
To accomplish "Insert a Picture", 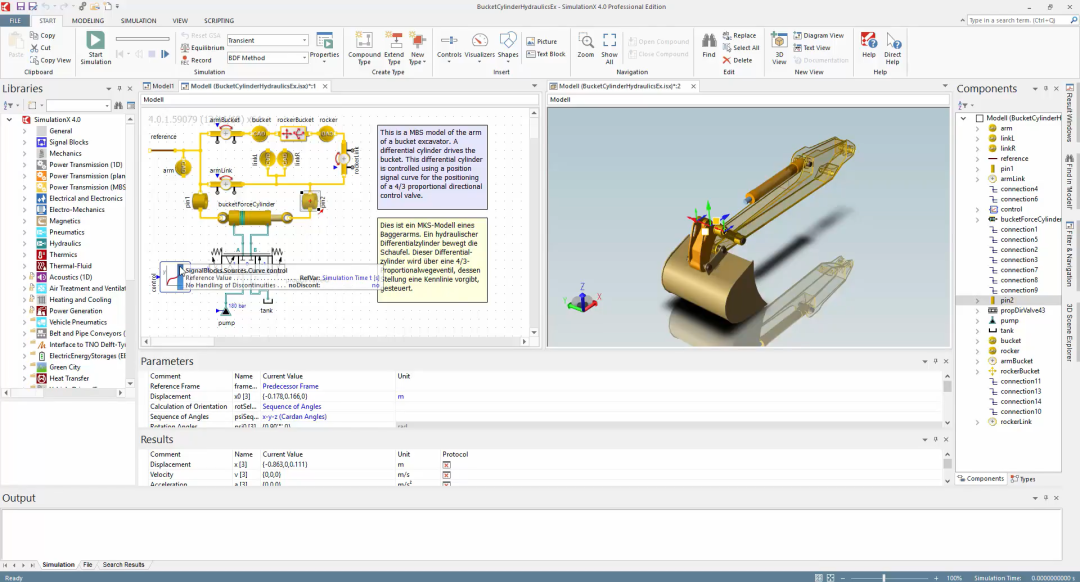I will (x=541, y=41).
